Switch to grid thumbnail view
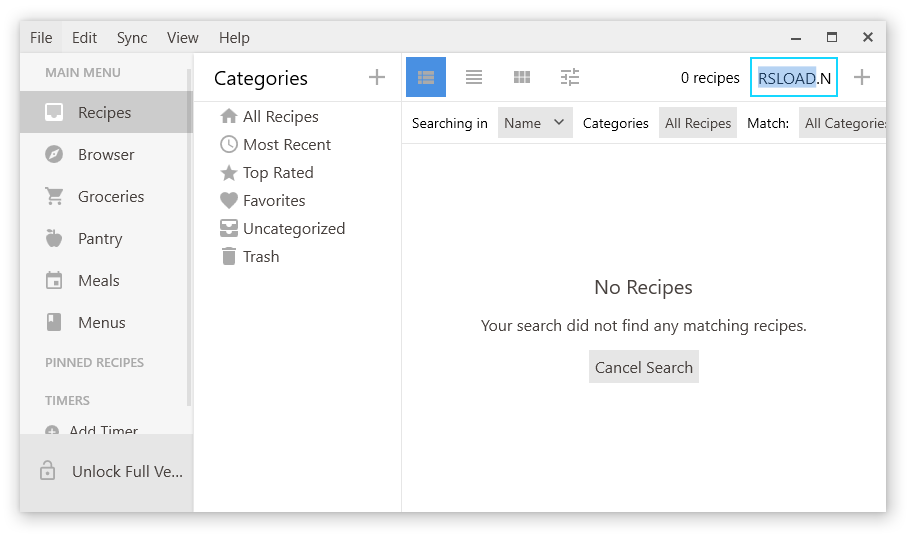The width and height of the screenshot is (912, 541). [x=522, y=77]
